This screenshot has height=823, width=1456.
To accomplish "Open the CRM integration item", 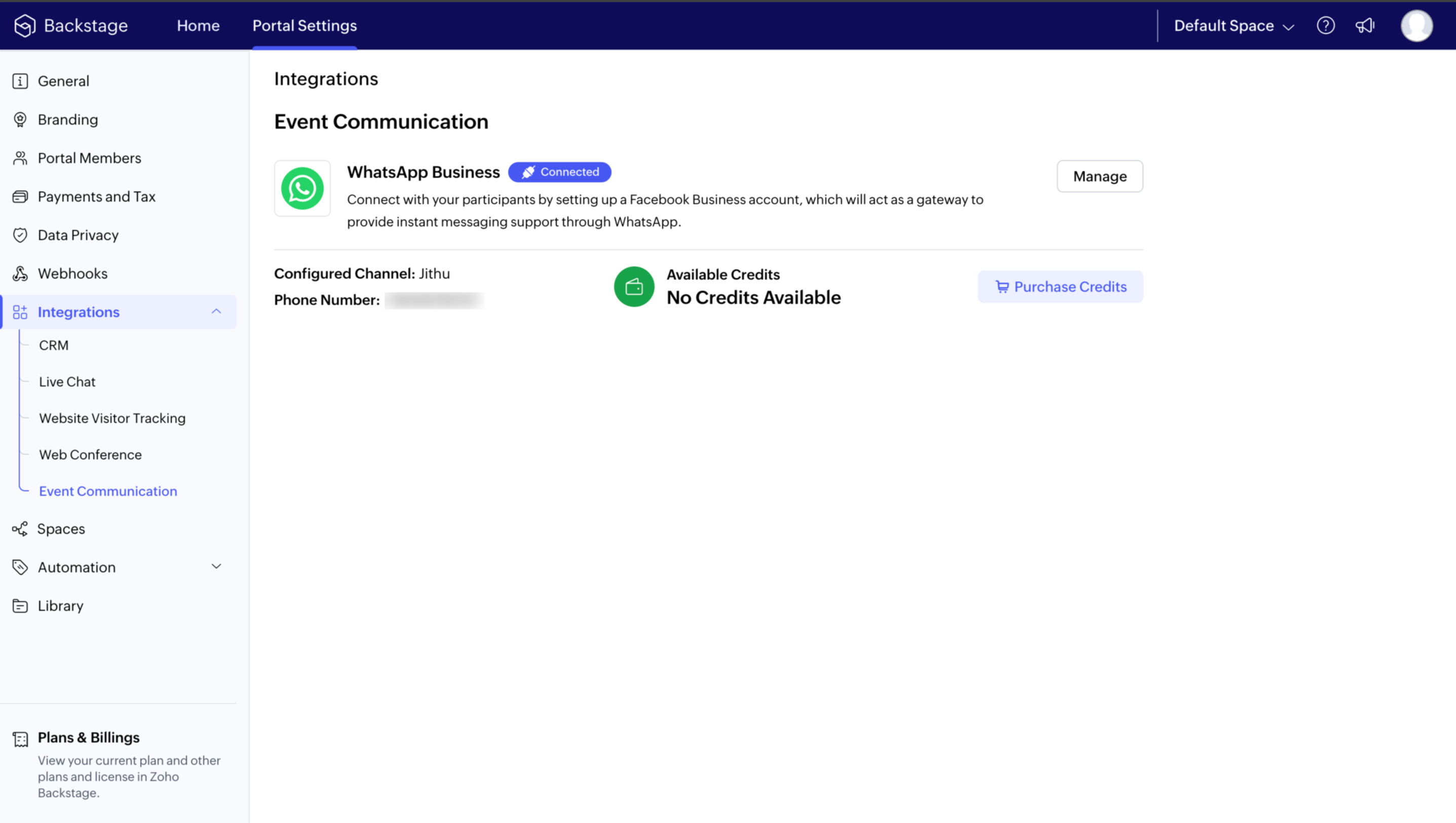I will tap(54, 345).
